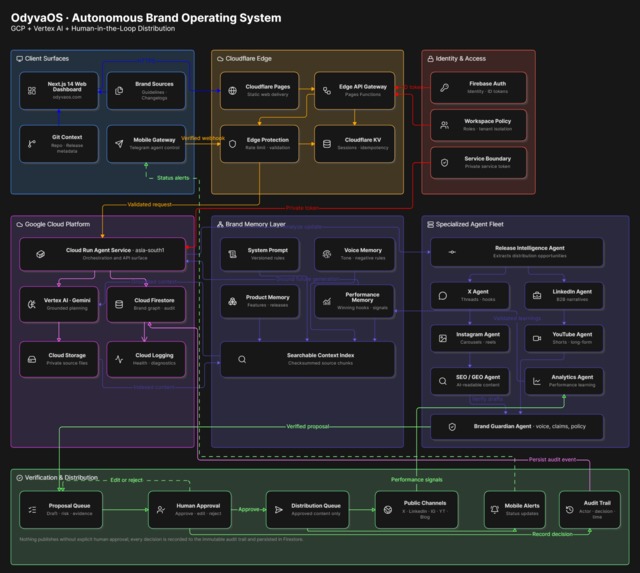Click the System Prompt scroll icon
This screenshot has height=573, width=640.
click(x=232, y=254)
